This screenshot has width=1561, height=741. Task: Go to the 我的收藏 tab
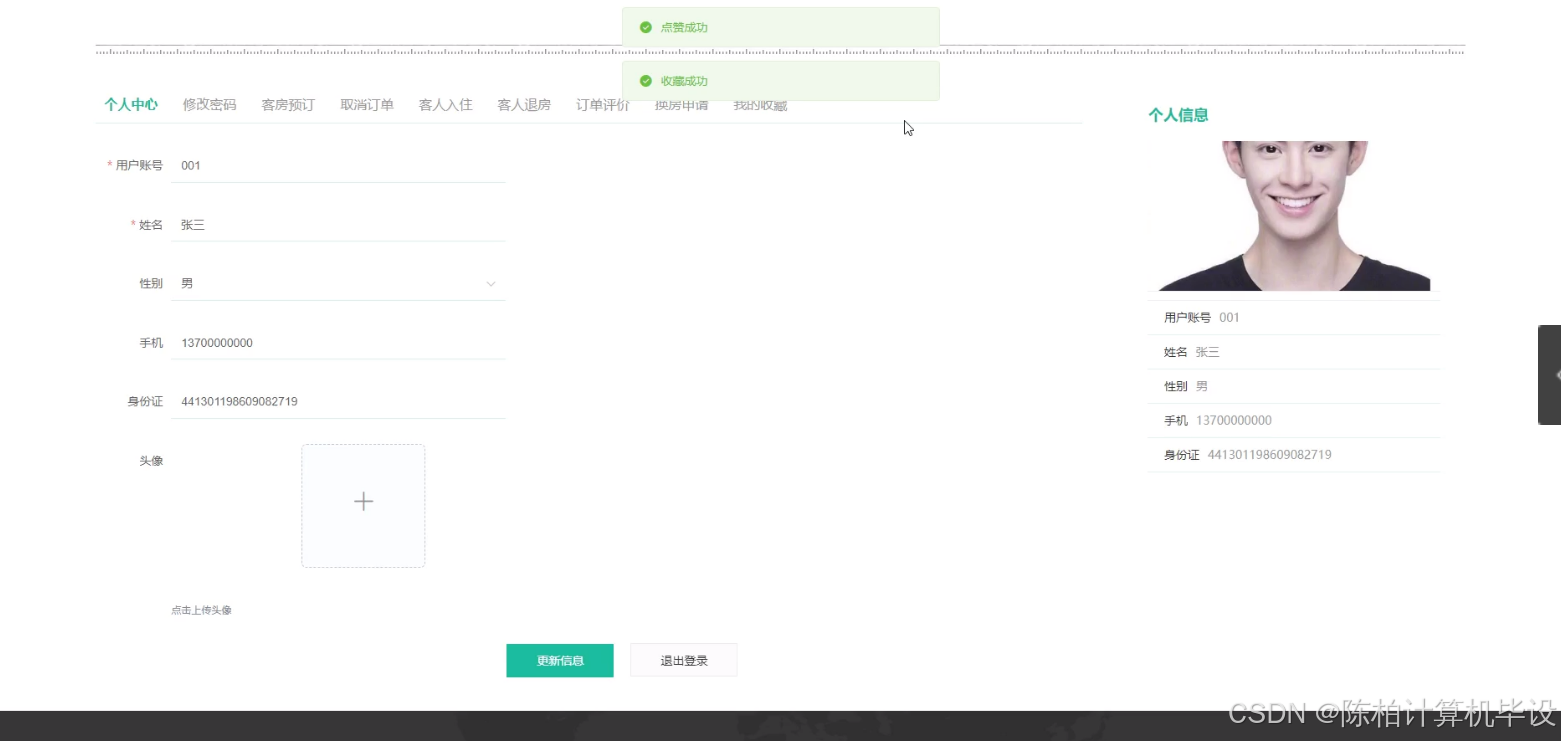(x=760, y=104)
